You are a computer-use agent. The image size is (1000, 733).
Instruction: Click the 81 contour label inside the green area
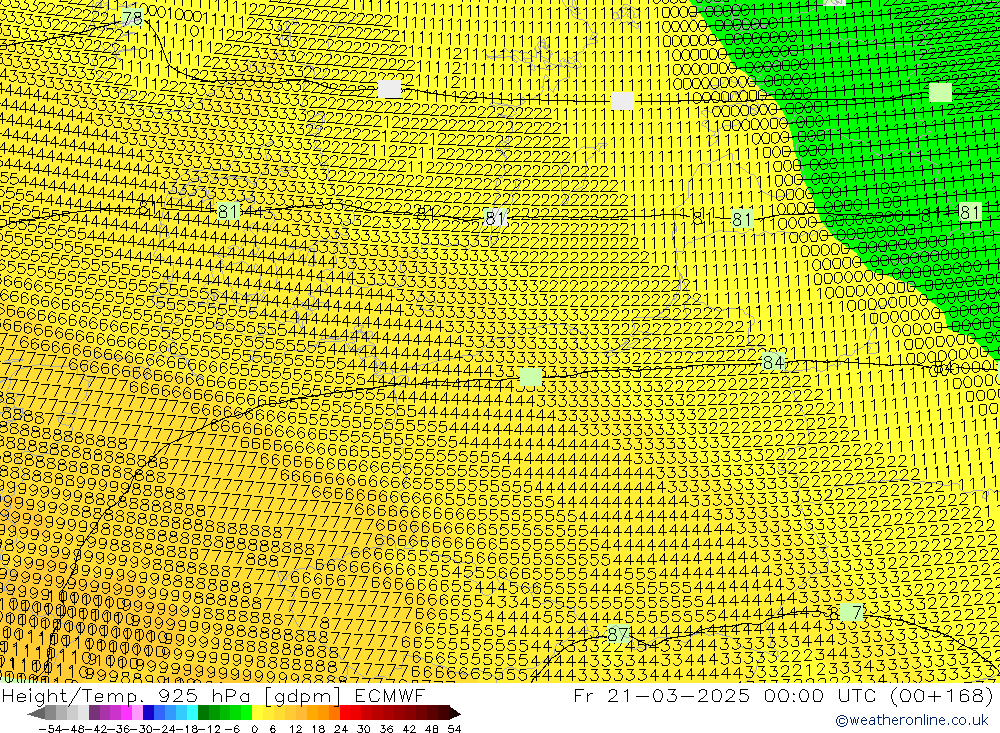click(x=969, y=212)
